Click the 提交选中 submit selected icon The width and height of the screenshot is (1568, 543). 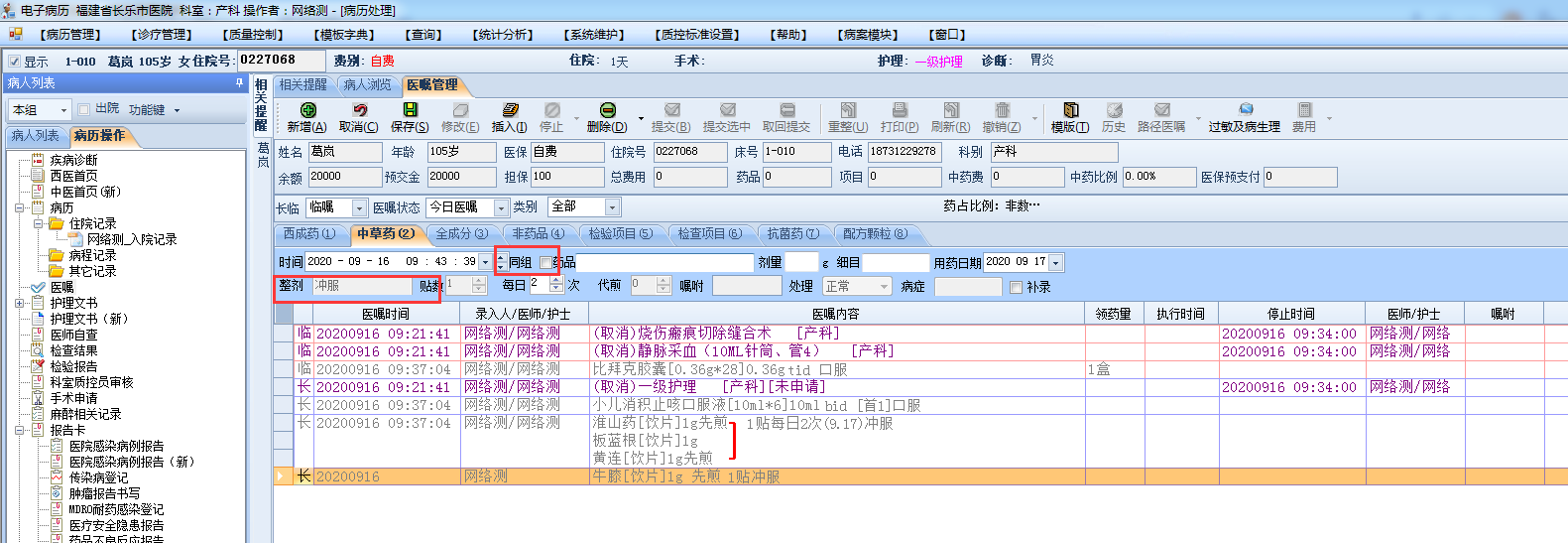727,110
